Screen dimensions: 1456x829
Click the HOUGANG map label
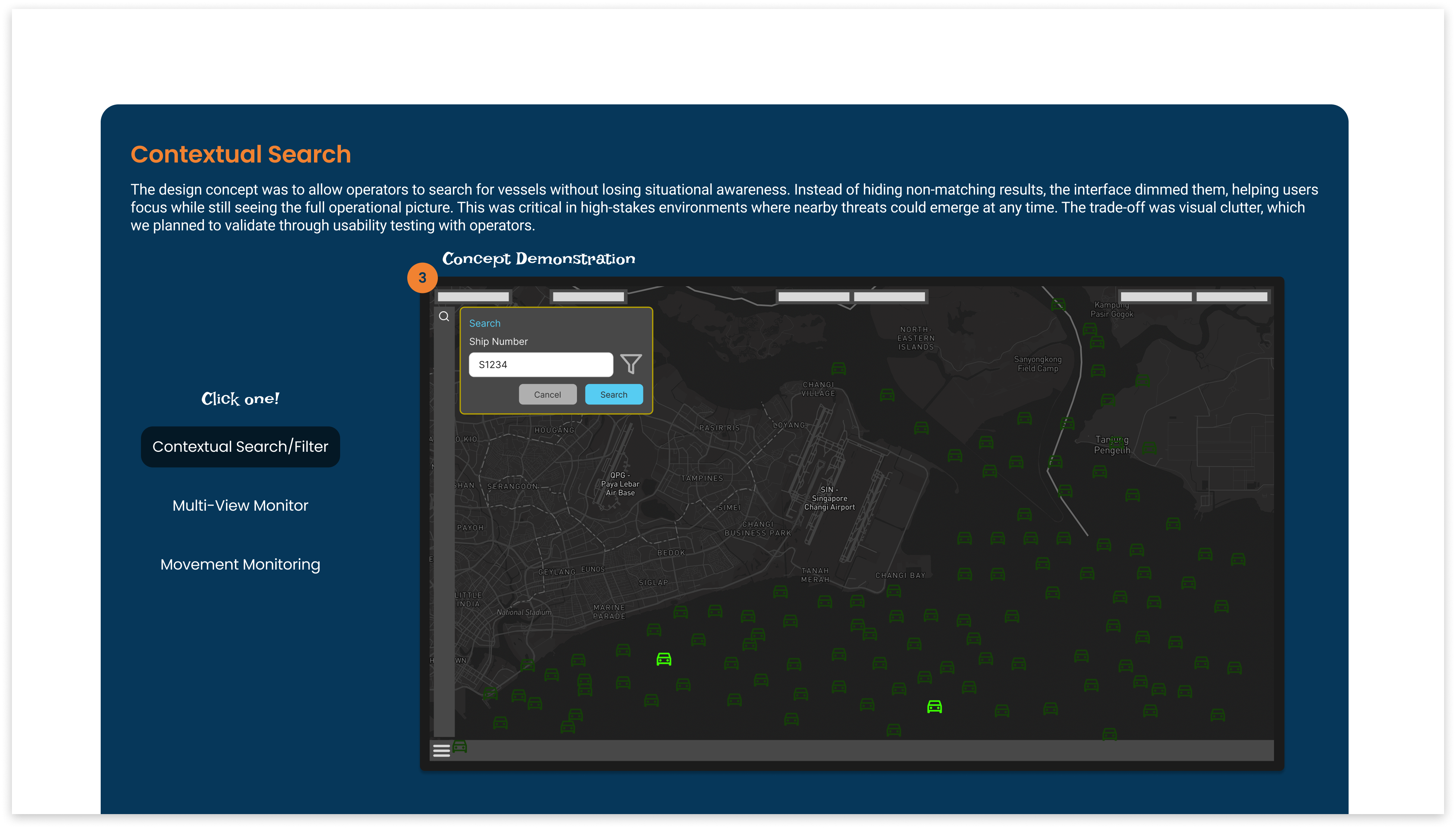coord(554,431)
